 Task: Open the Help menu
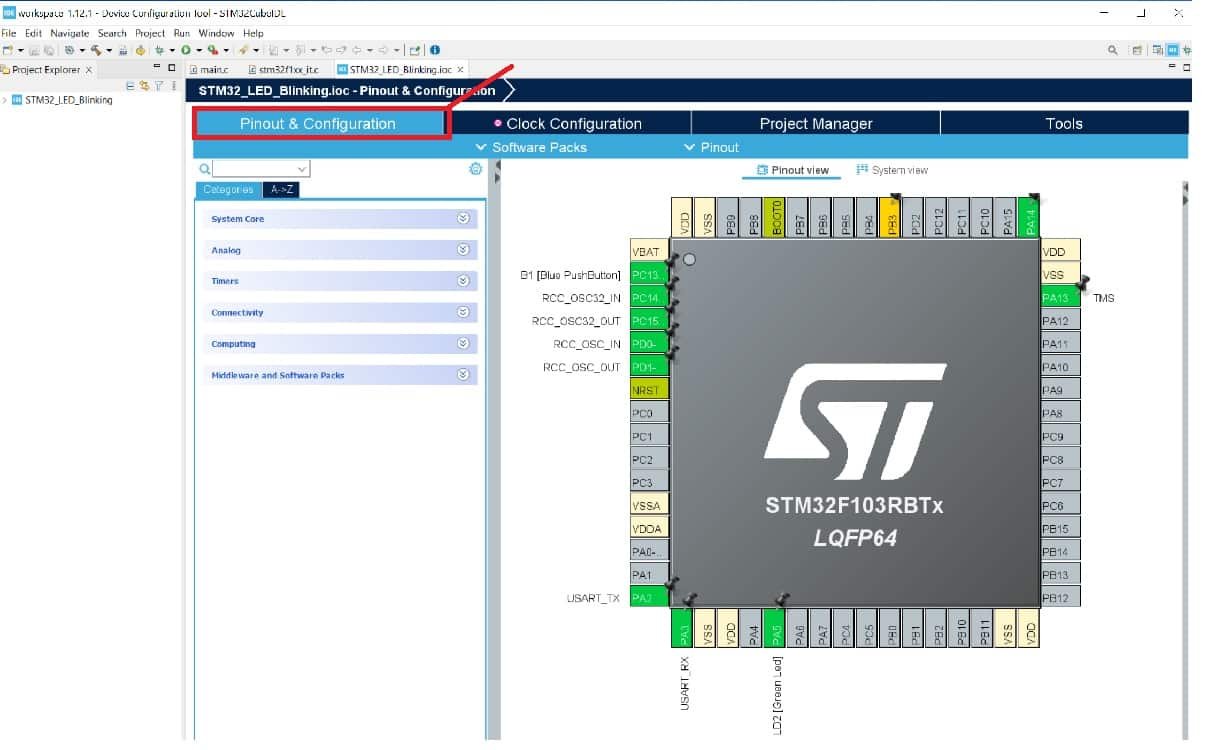(x=253, y=33)
